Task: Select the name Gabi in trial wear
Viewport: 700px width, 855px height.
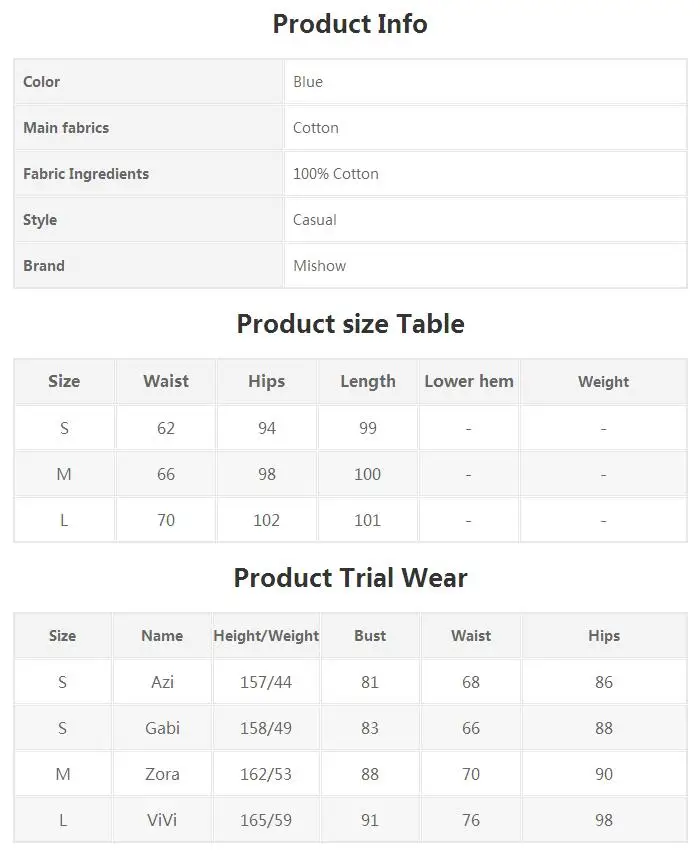Action: [162, 728]
